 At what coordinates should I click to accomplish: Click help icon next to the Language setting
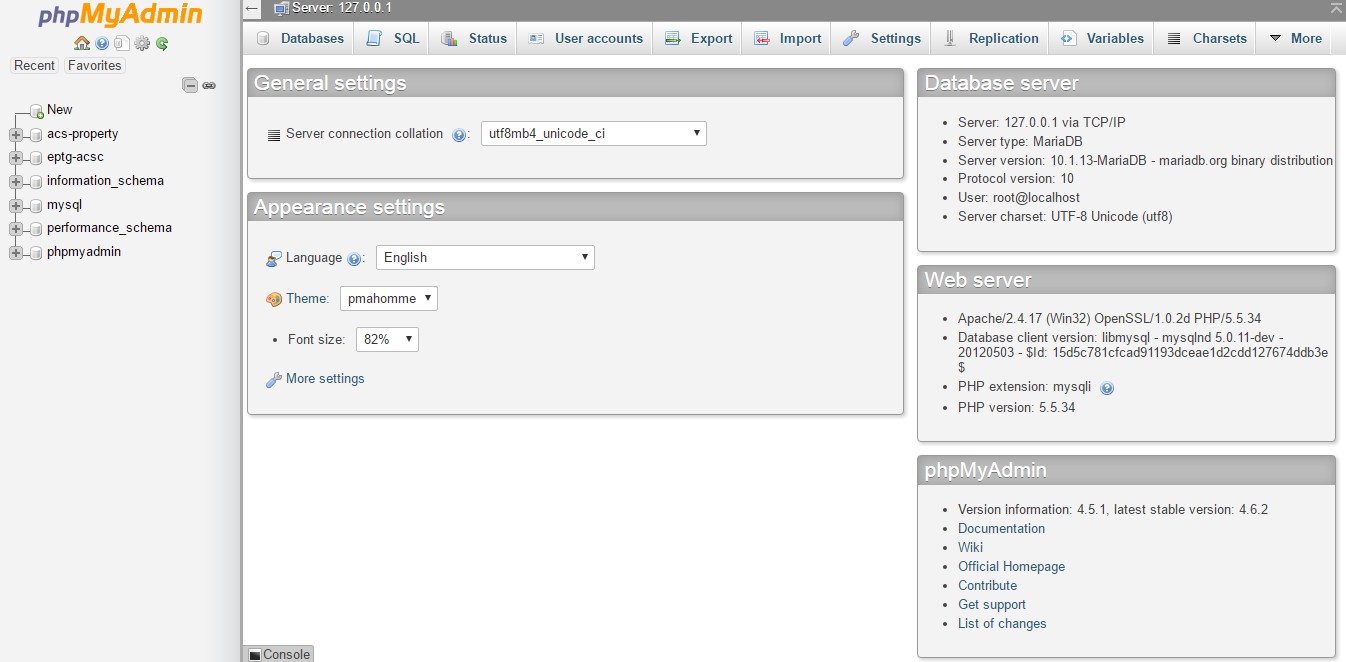355,258
